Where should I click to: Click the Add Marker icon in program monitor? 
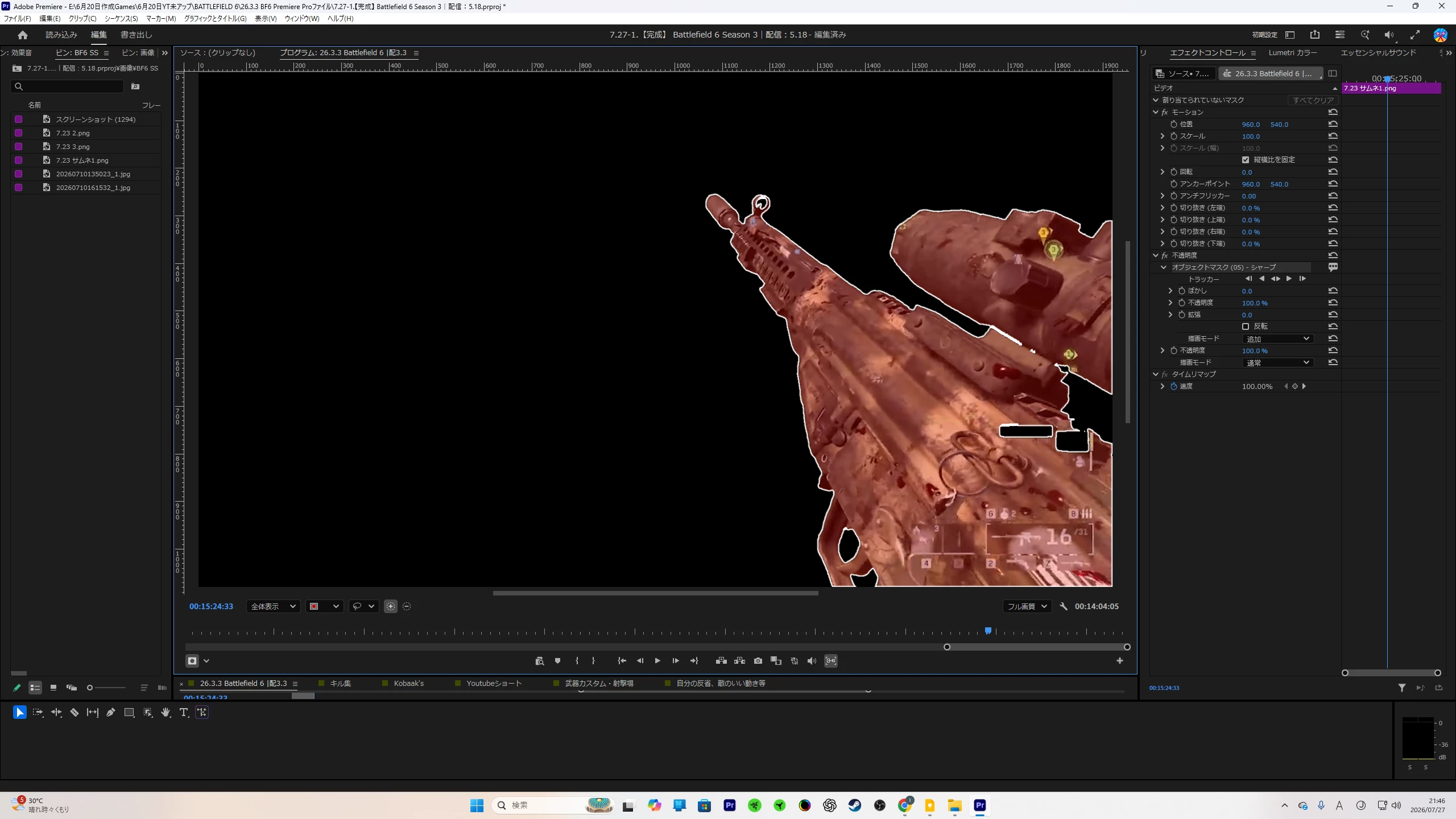point(557,661)
